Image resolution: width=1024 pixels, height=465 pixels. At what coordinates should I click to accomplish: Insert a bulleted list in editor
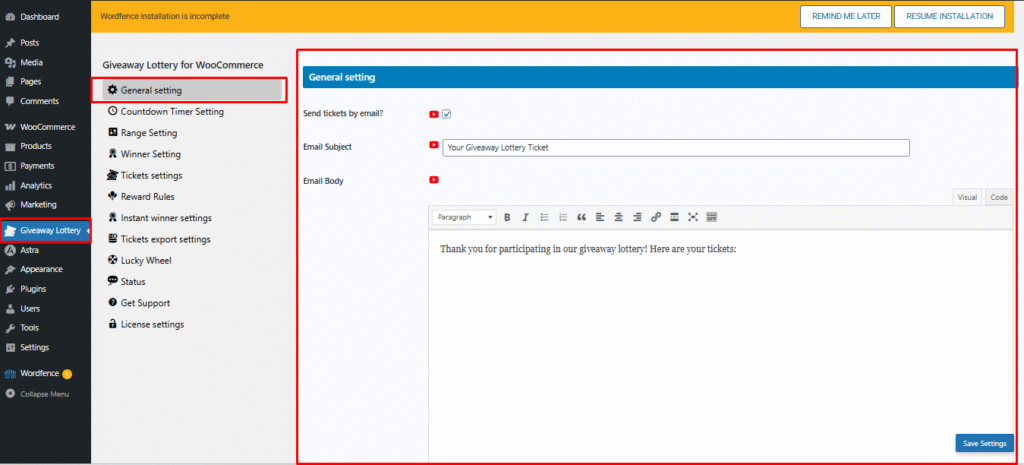click(544, 217)
